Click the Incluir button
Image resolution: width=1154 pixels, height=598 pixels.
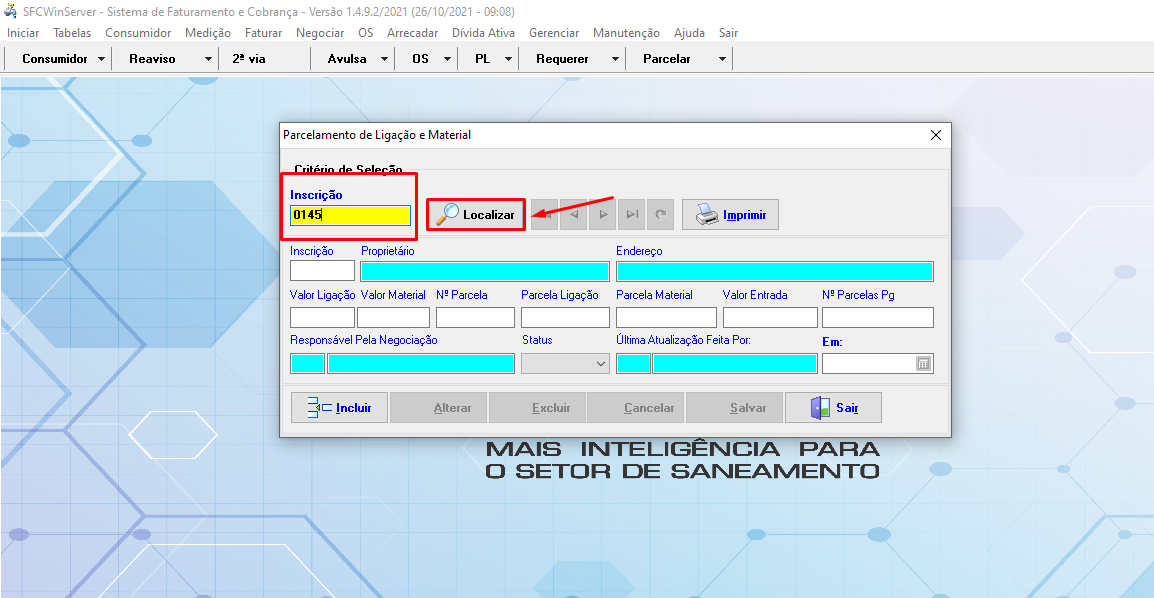(339, 408)
